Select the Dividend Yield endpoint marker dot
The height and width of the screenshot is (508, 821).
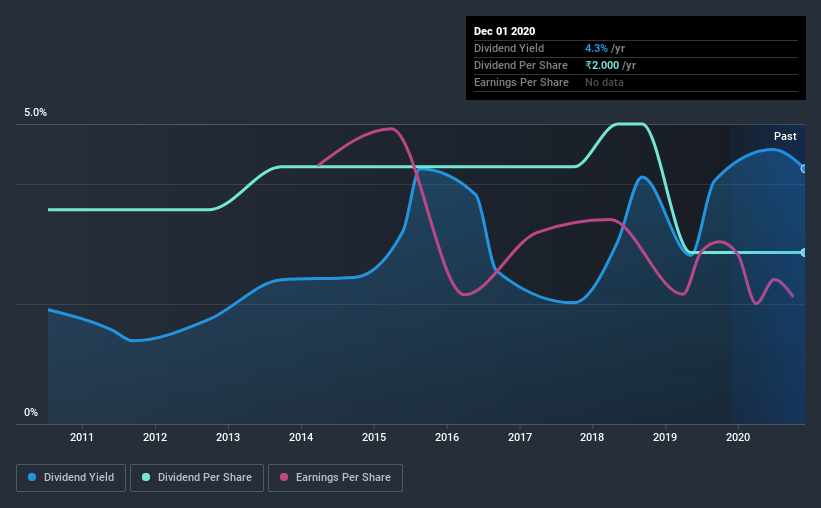pos(804,169)
